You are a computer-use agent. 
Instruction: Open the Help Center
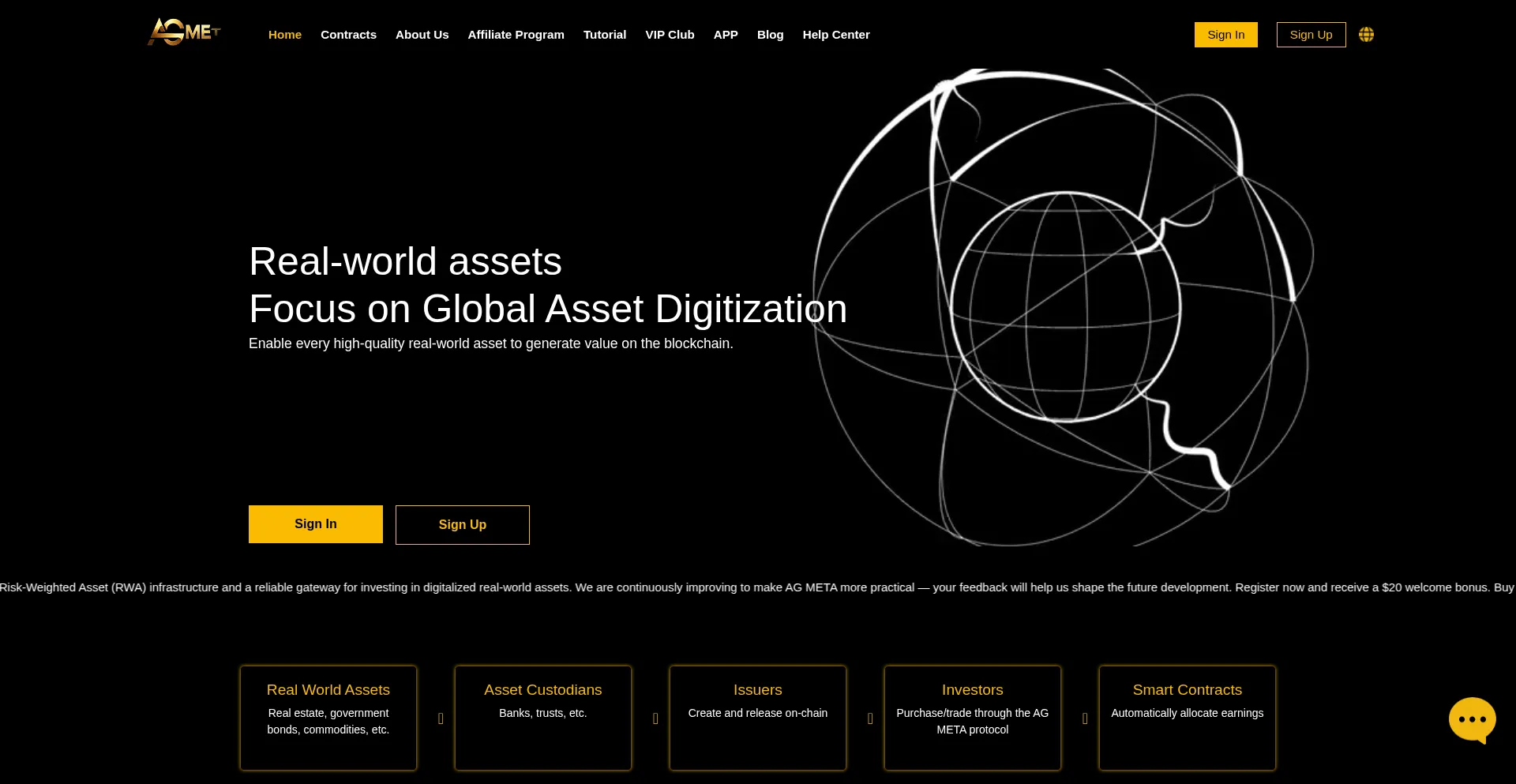coord(835,35)
